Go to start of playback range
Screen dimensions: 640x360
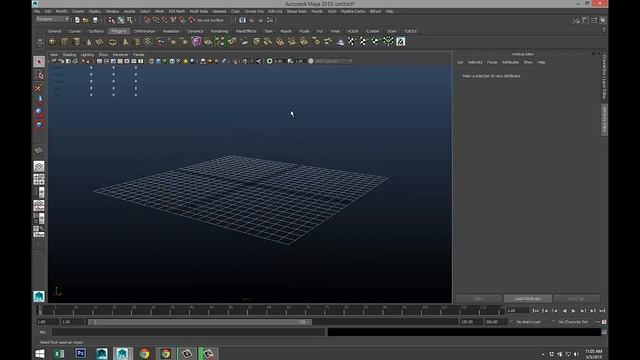[x=535, y=311]
